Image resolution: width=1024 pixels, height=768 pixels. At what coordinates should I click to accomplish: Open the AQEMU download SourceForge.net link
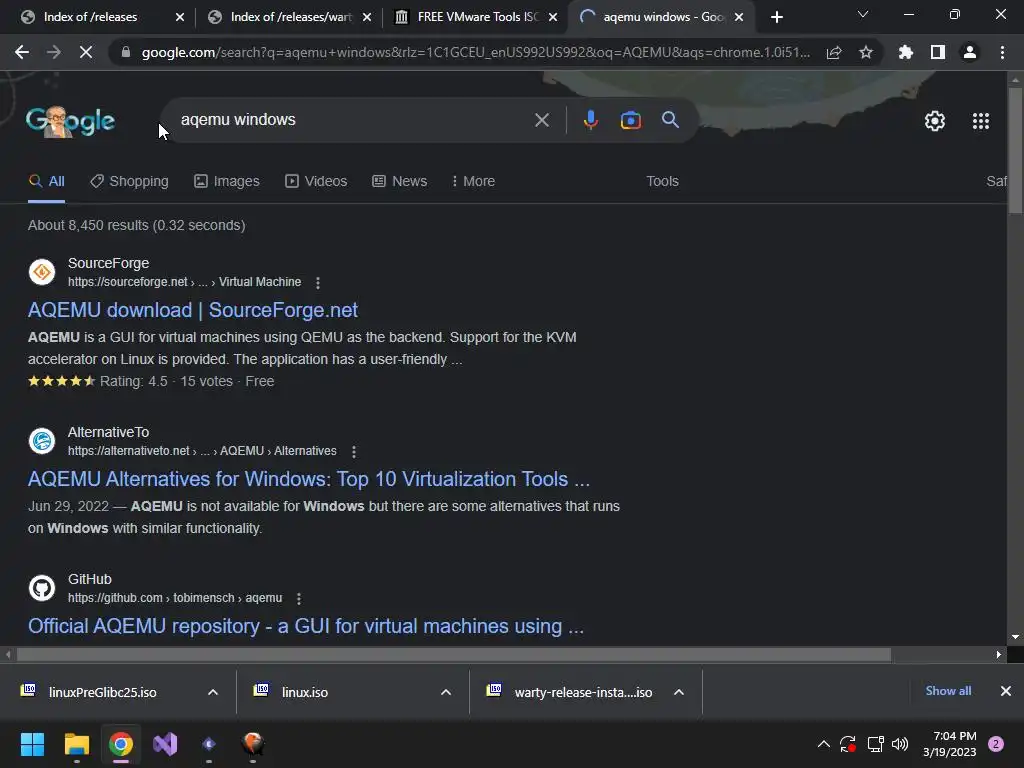193,310
